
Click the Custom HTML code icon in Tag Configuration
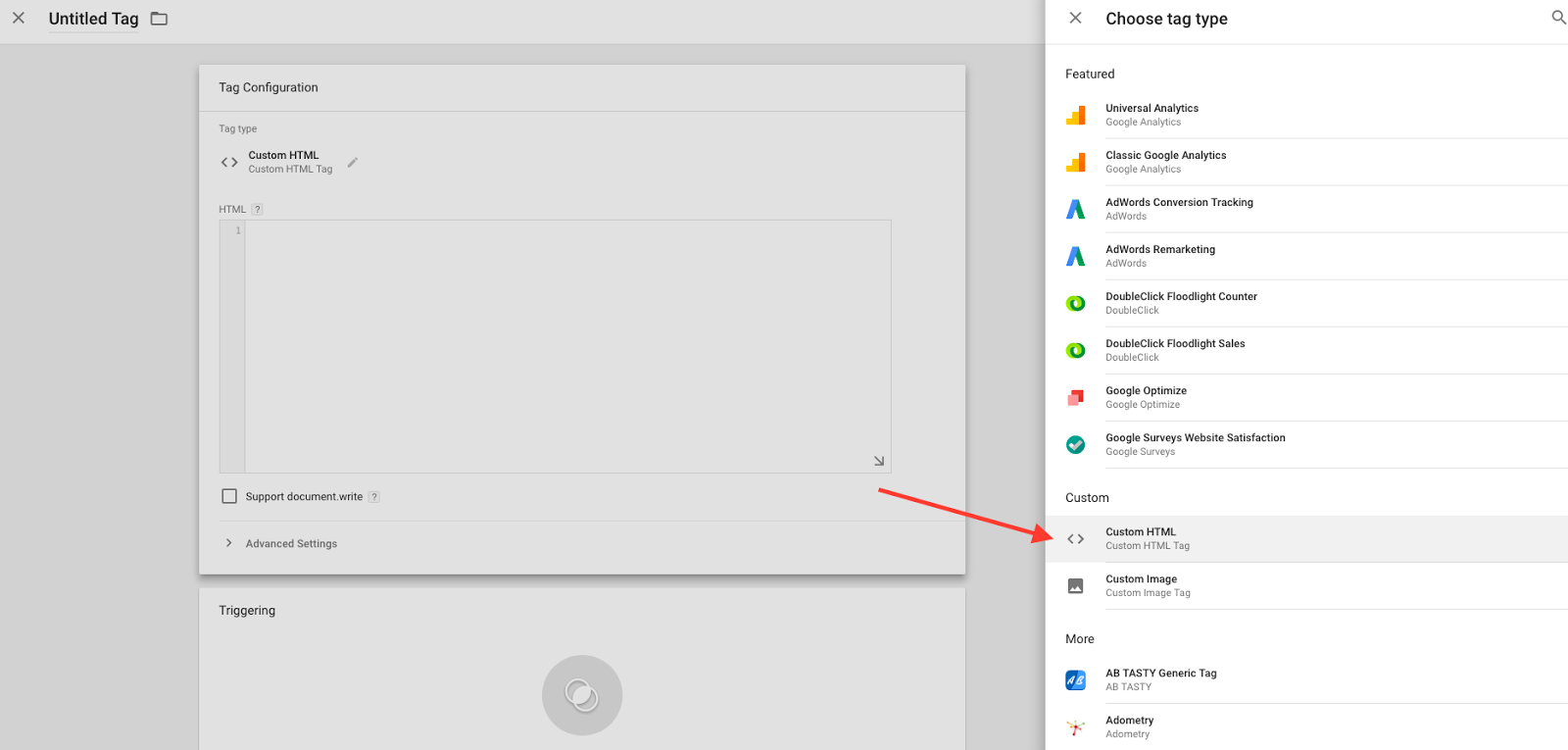coord(229,162)
